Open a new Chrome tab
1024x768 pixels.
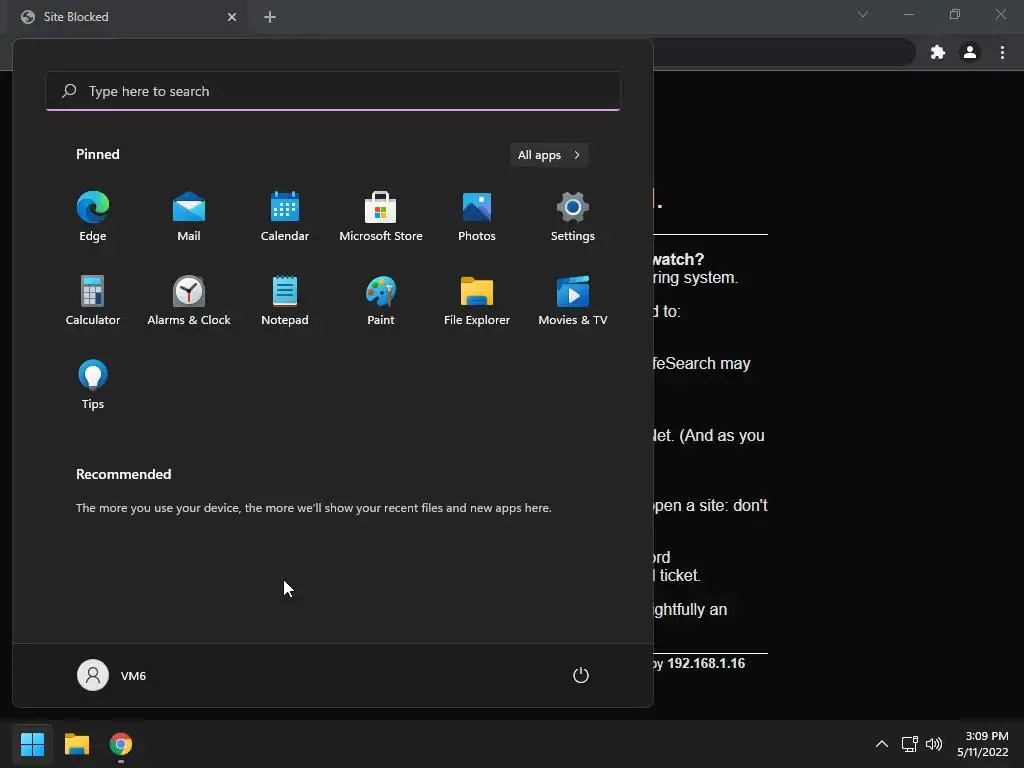(x=270, y=17)
